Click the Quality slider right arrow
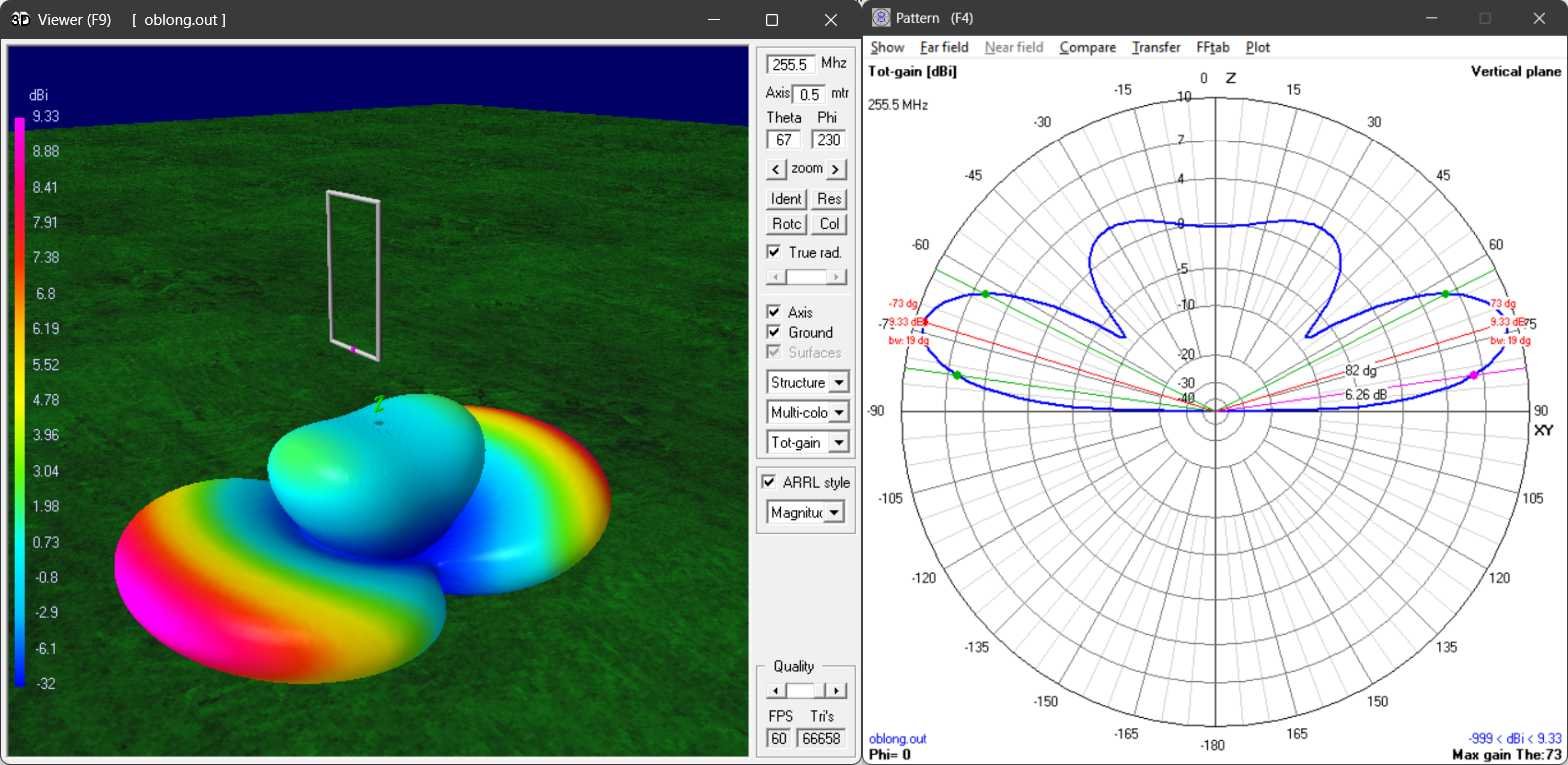 click(837, 691)
